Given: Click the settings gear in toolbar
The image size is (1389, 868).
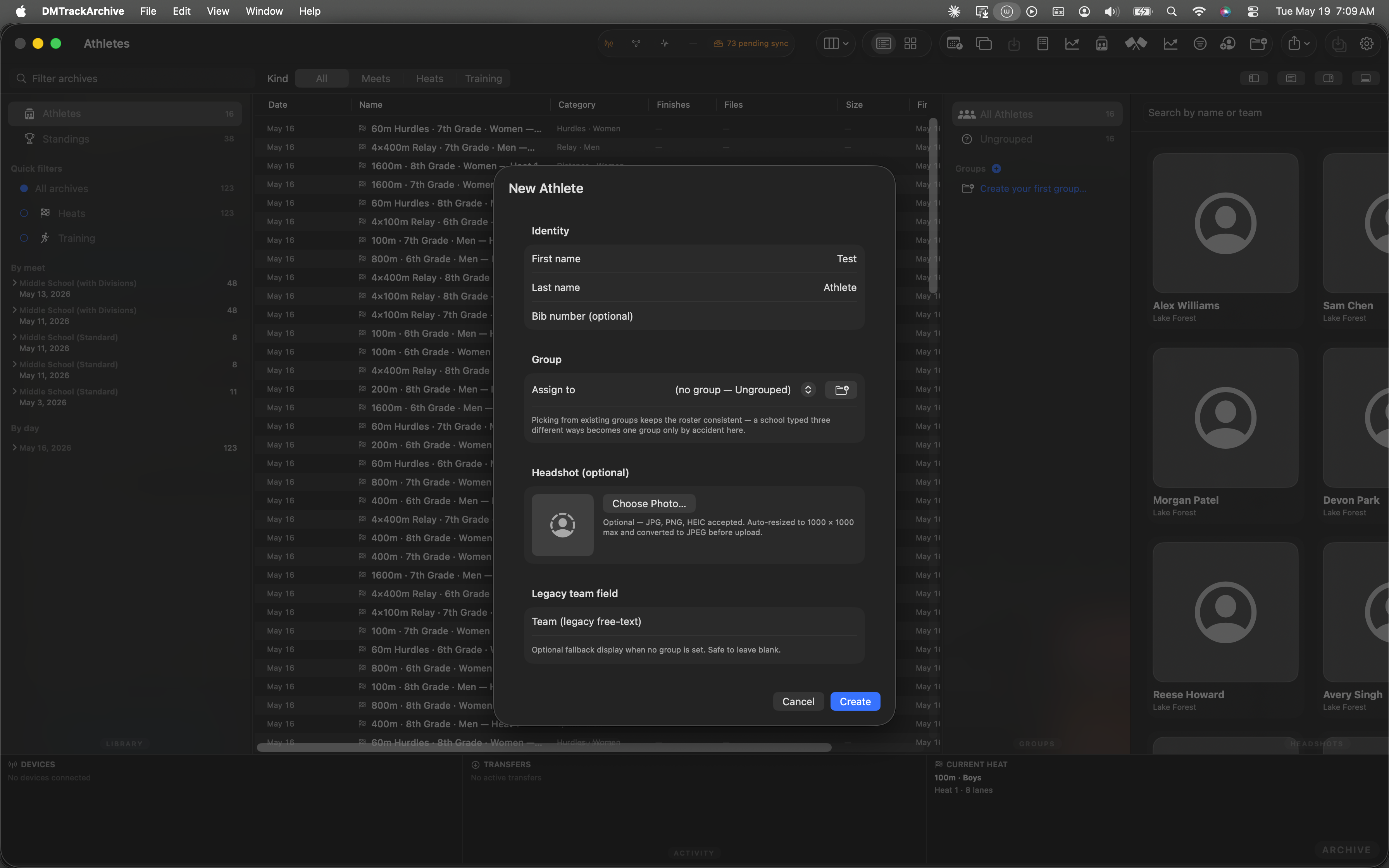Looking at the screenshot, I should [1367, 44].
